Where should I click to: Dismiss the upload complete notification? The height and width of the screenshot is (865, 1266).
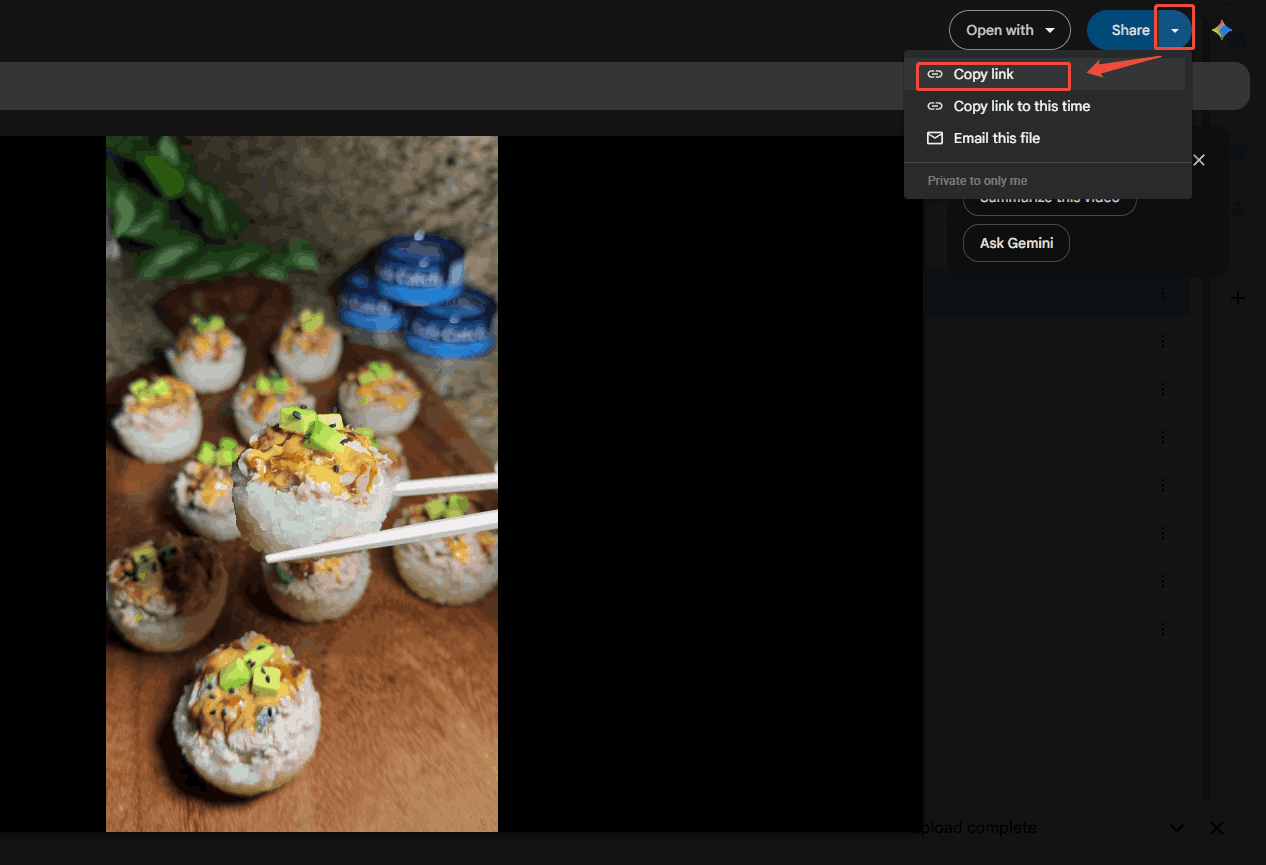pyautogui.click(x=1217, y=828)
